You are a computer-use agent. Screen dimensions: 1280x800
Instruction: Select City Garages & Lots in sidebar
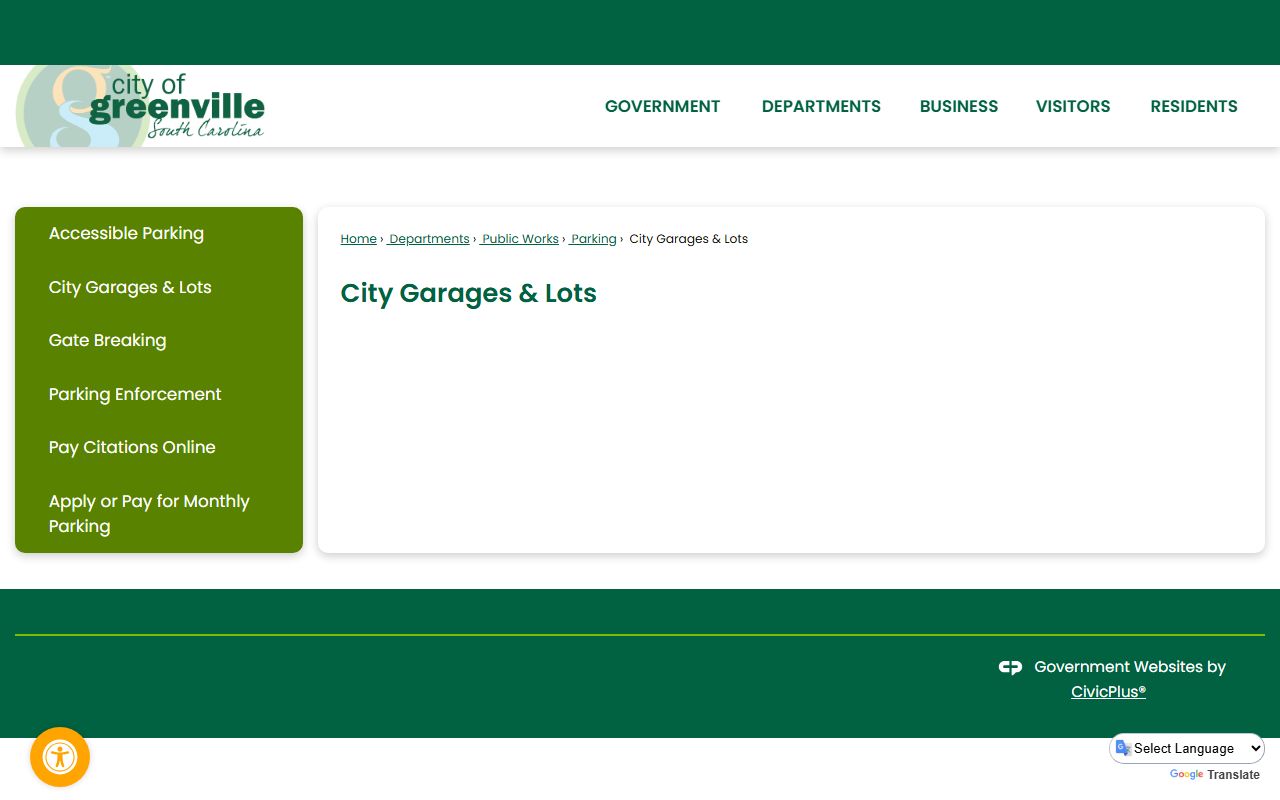coord(159,287)
